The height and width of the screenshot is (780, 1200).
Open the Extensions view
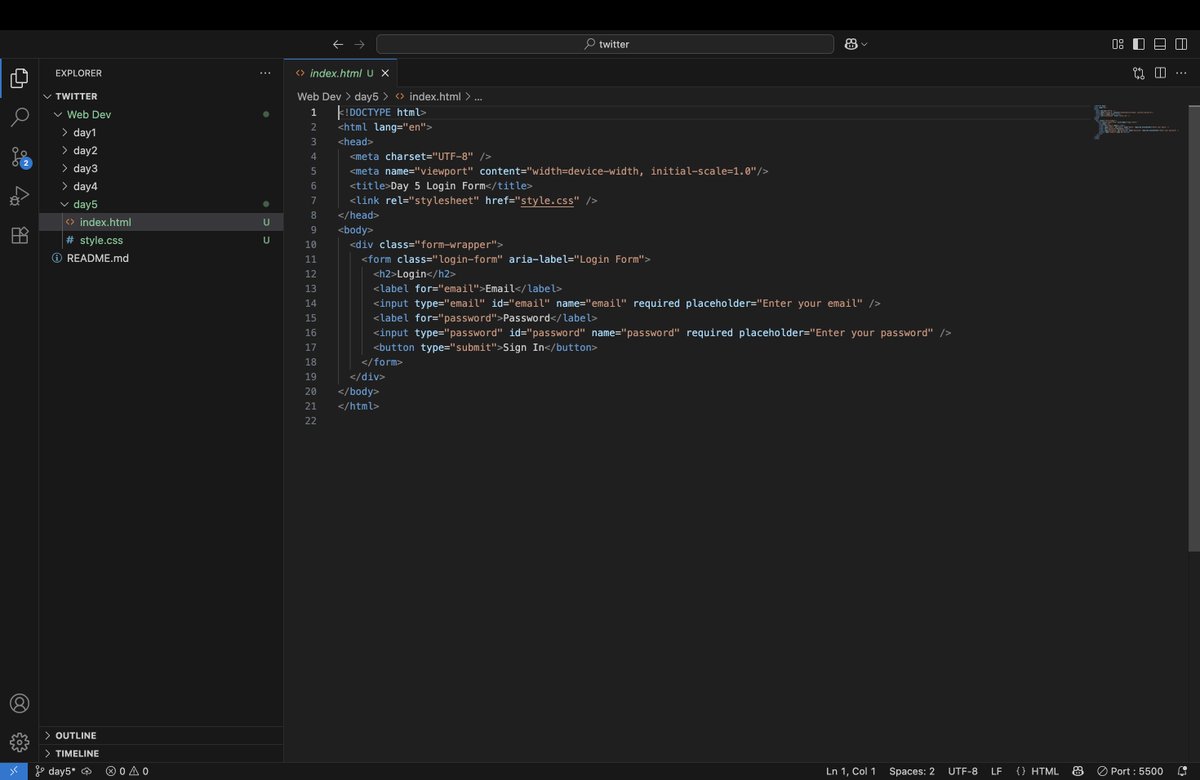point(19,235)
